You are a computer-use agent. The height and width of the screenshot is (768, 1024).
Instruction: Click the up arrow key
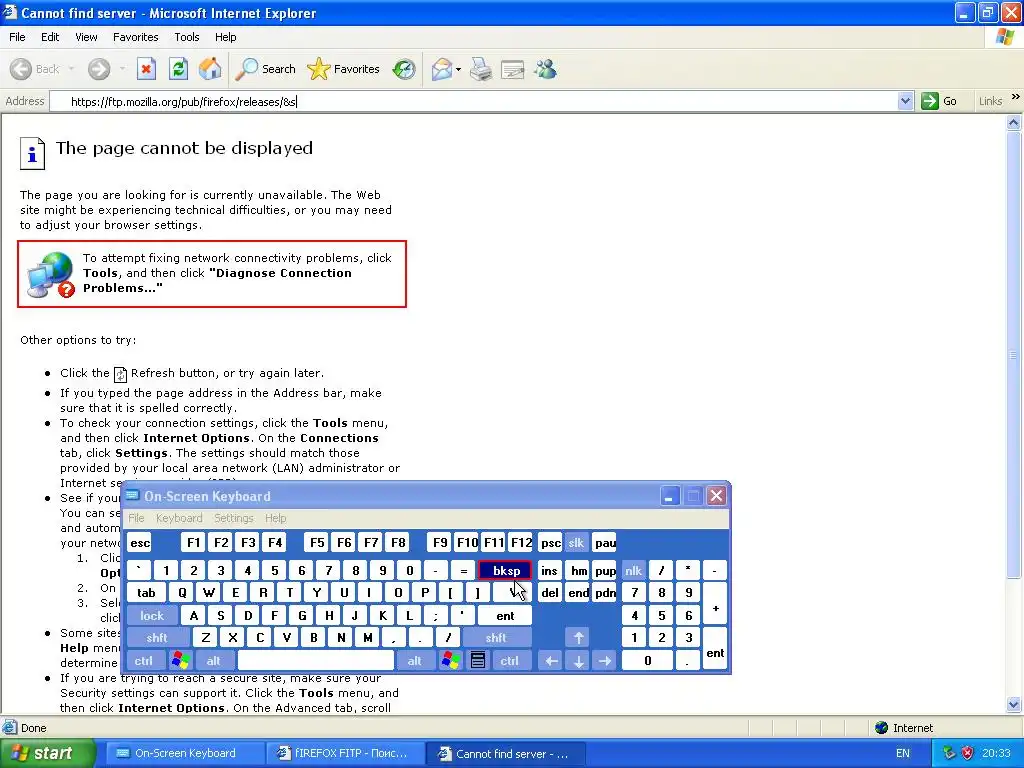tap(578, 637)
